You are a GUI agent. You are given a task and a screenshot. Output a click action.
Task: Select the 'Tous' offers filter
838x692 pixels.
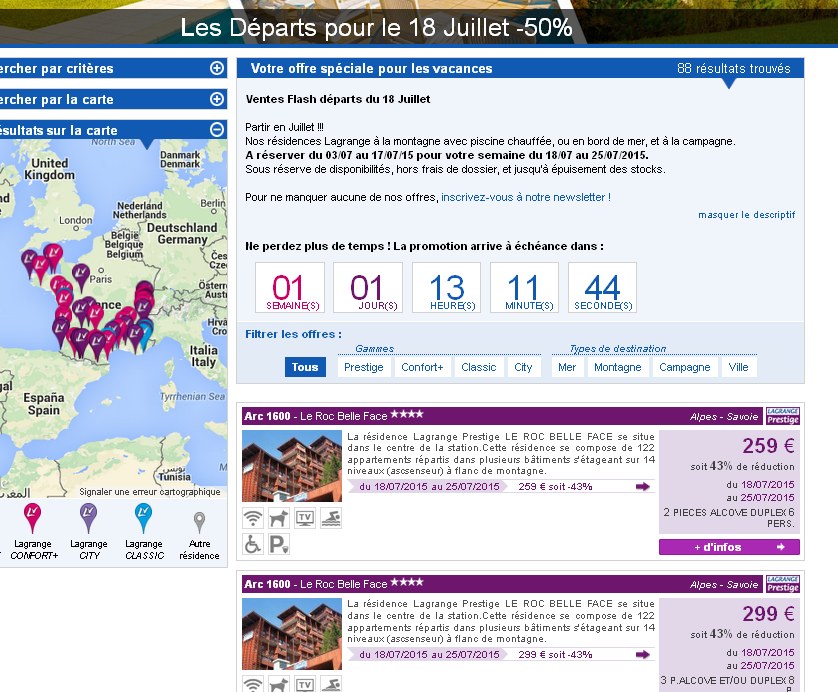pyautogui.click(x=305, y=367)
